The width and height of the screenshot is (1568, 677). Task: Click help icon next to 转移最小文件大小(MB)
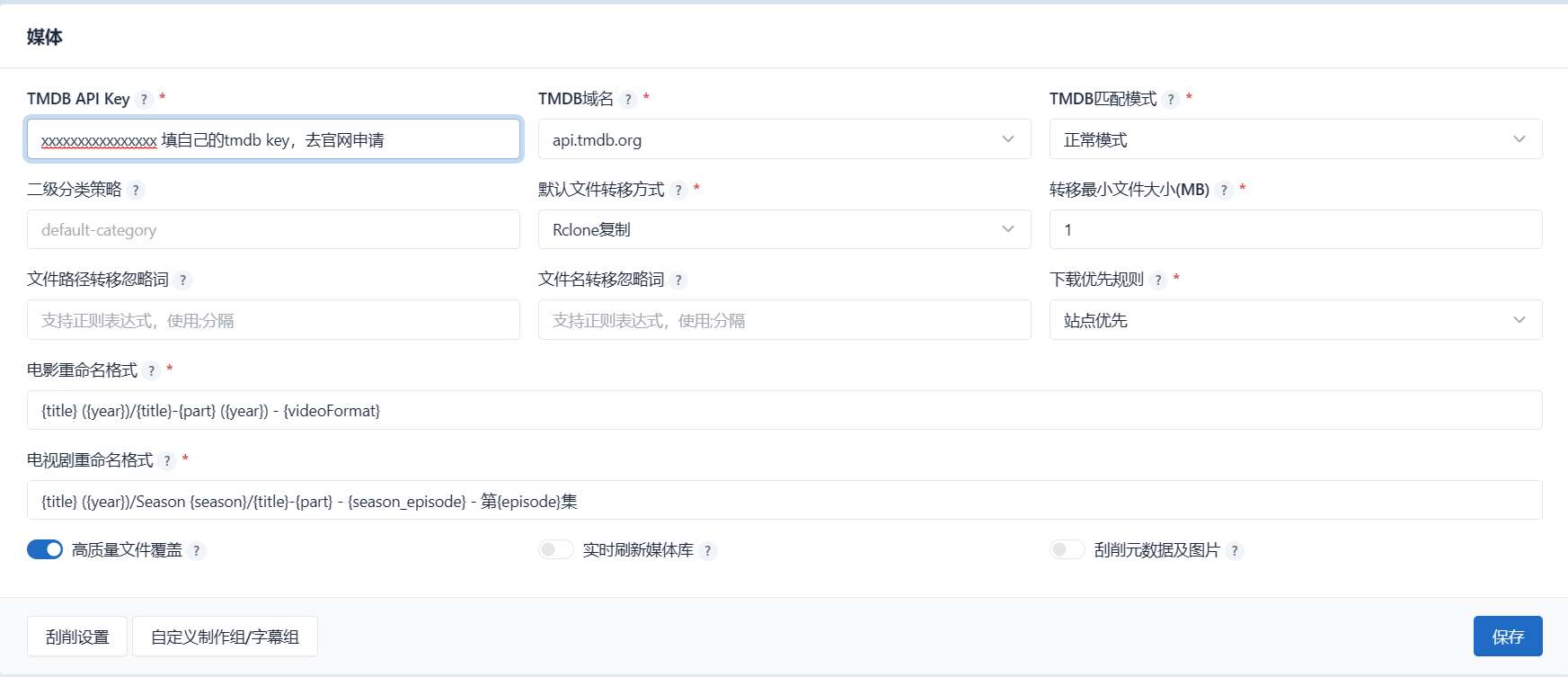pos(1224,191)
